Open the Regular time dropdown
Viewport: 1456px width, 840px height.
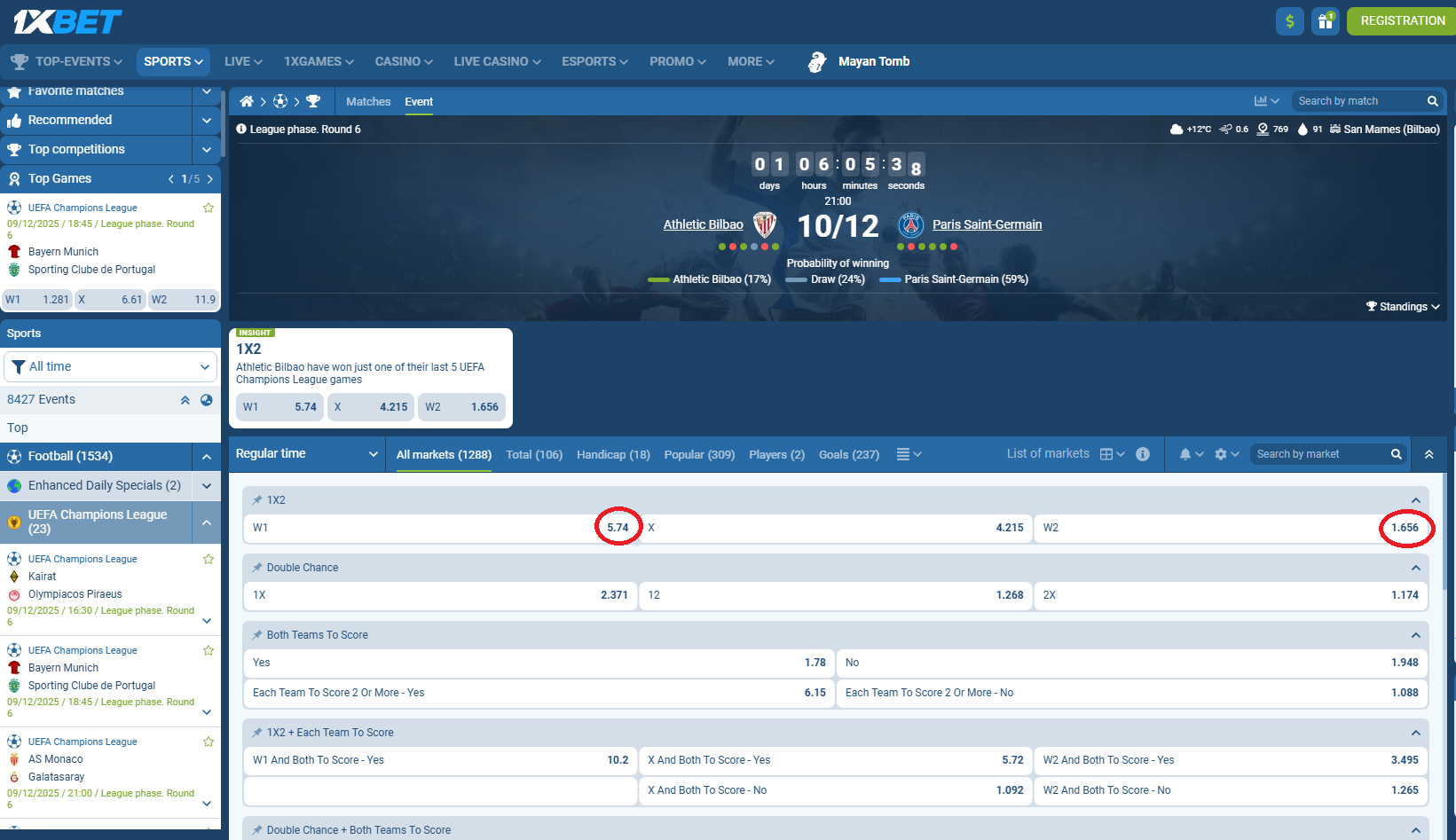coord(306,453)
